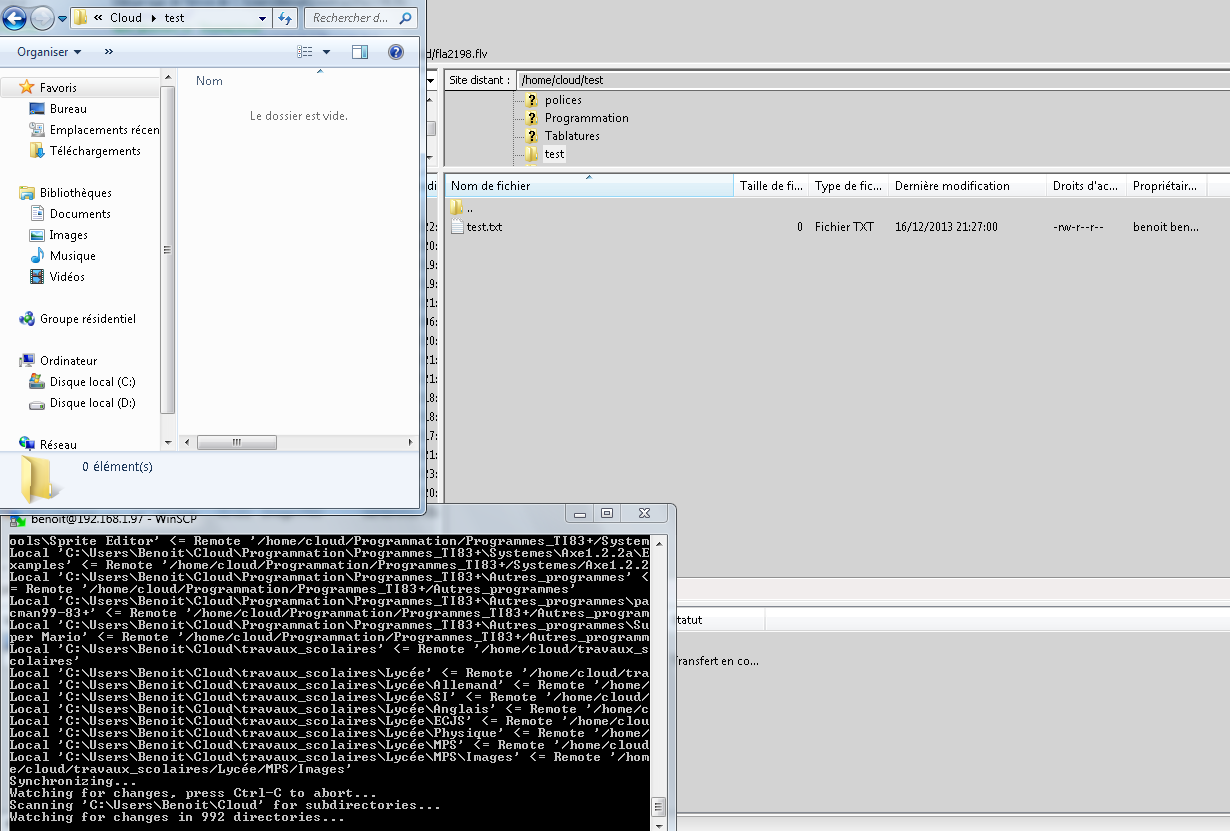Image resolution: width=1230 pixels, height=831 pixels.
Task: Select Bibliothèques in the navigation pane
Action: [76, 193]
